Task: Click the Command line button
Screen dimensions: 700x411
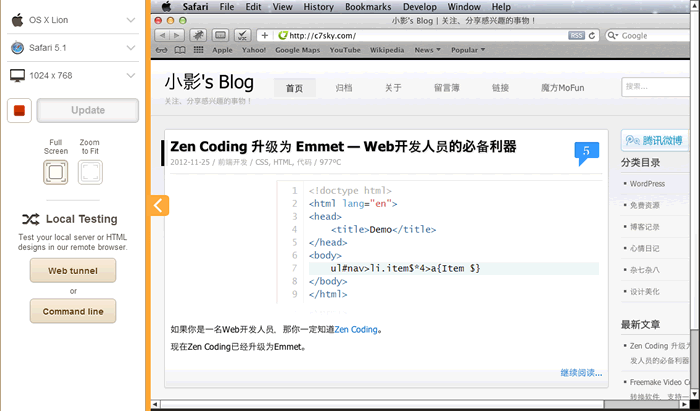Action: (73, 311)
